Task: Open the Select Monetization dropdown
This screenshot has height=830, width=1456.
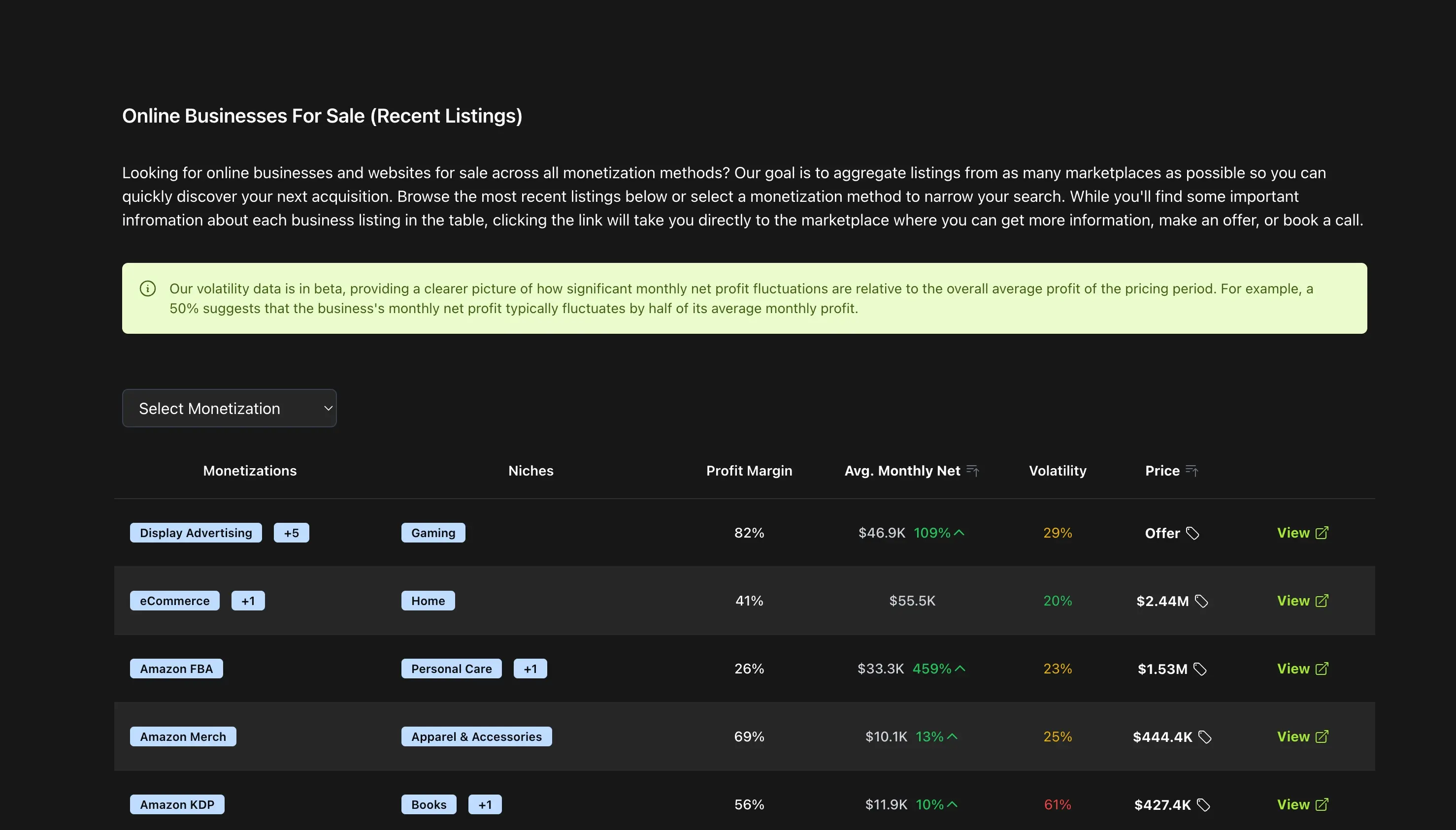Action: coord(229,408)
